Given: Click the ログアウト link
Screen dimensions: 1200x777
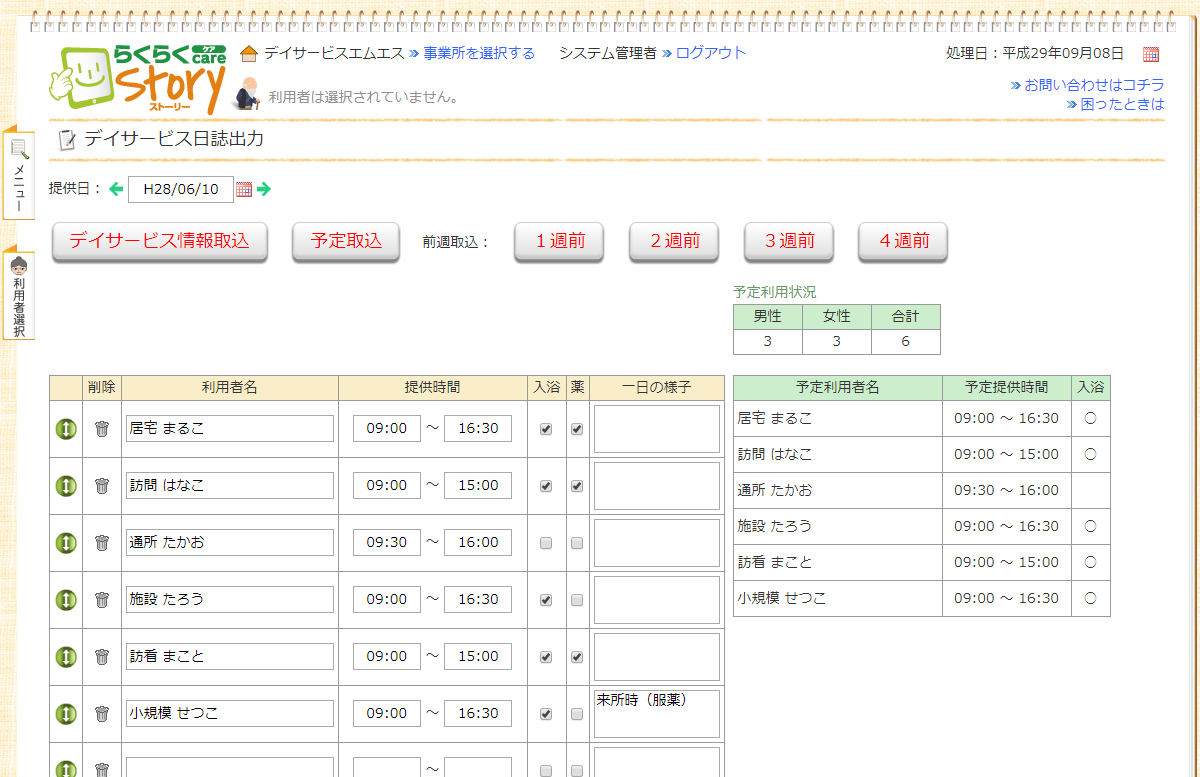Looking at the screenshot, I should click(x=711, y=53).
